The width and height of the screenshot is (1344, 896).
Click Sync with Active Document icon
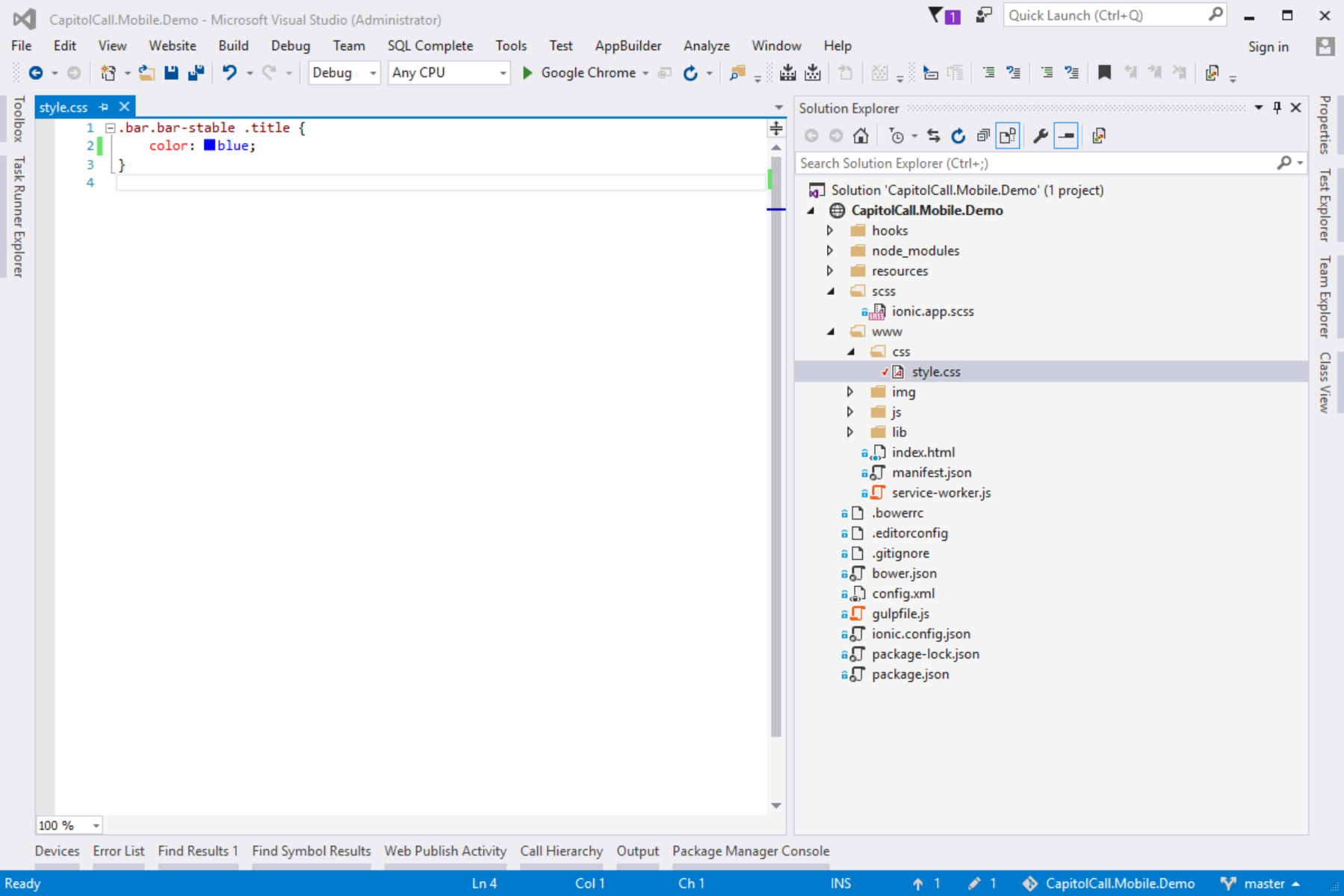934,136
